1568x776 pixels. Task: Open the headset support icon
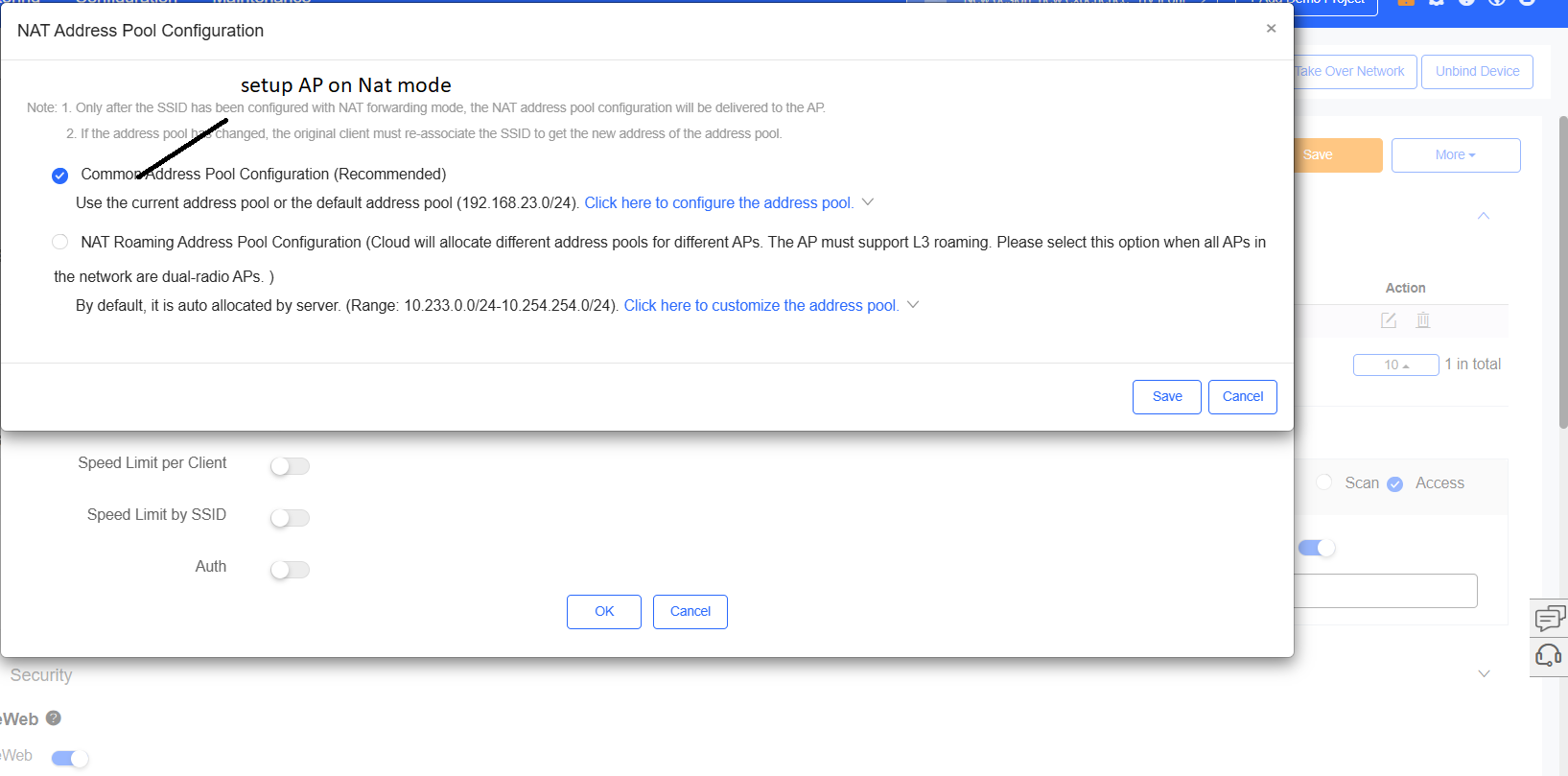(1549, 656)
